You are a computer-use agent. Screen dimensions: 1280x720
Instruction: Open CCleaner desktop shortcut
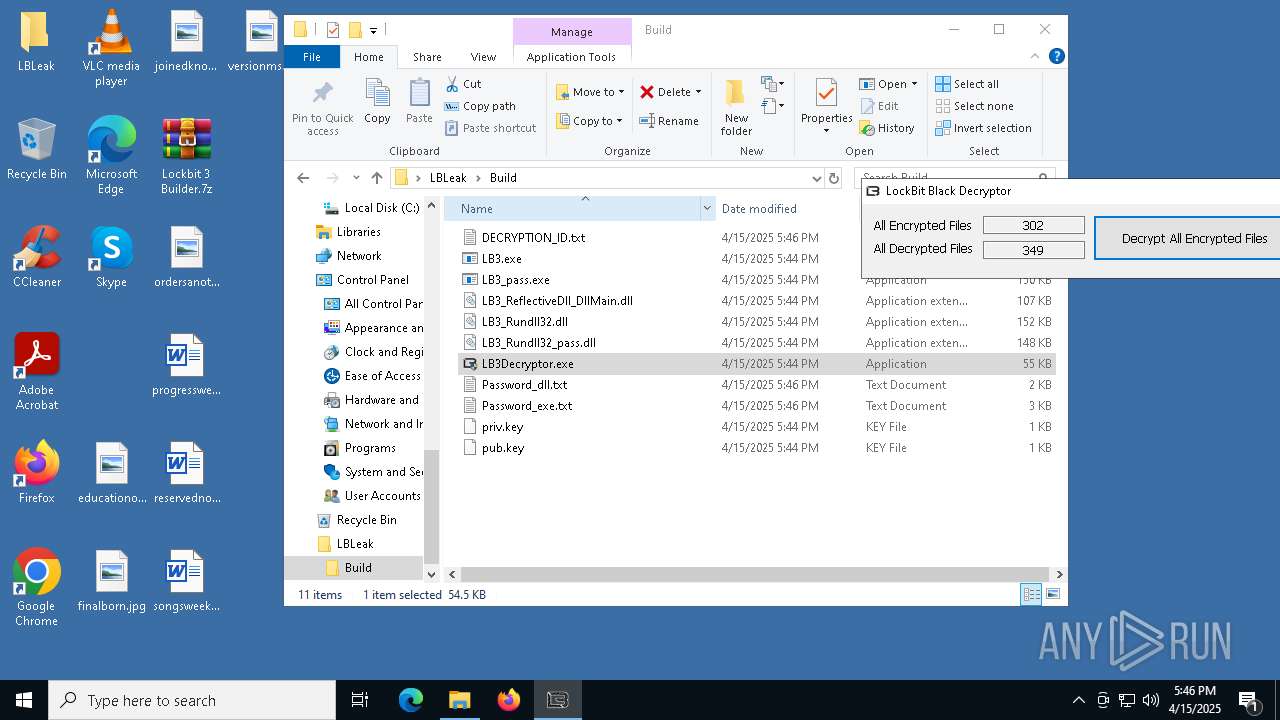(x=36, y=257)
